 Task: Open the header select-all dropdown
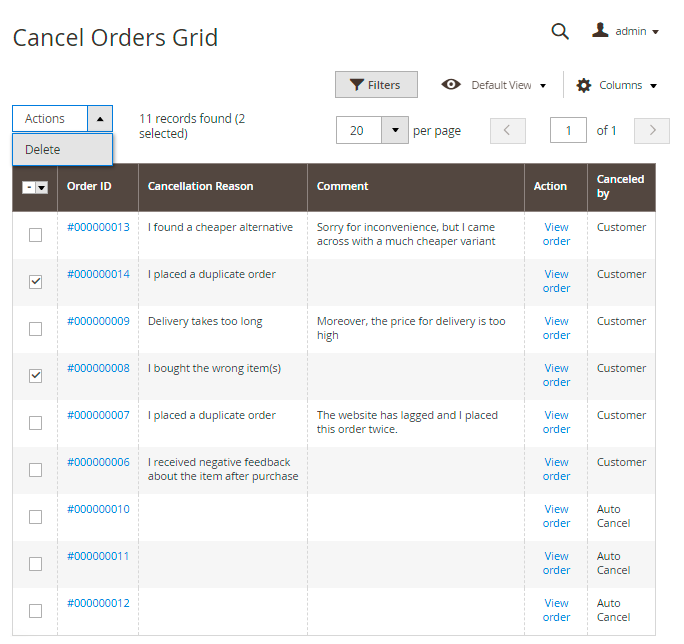[41, 187]
